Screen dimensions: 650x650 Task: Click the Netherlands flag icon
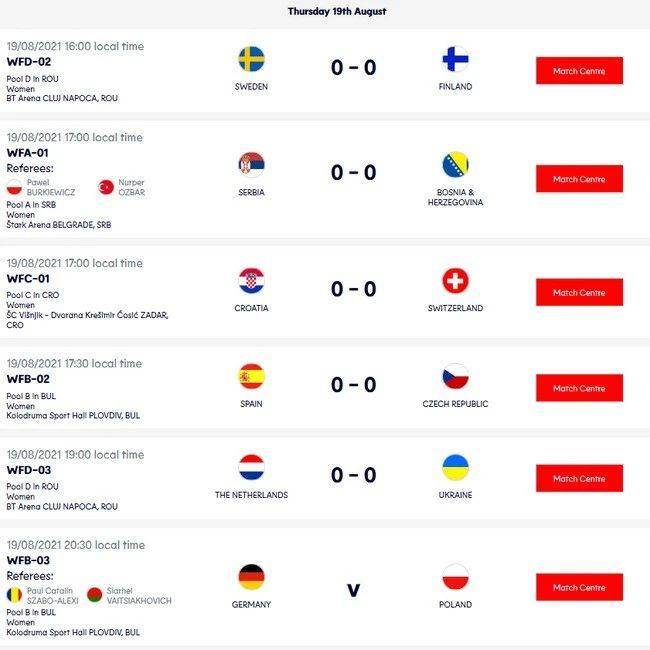click(x=251, y=467)
